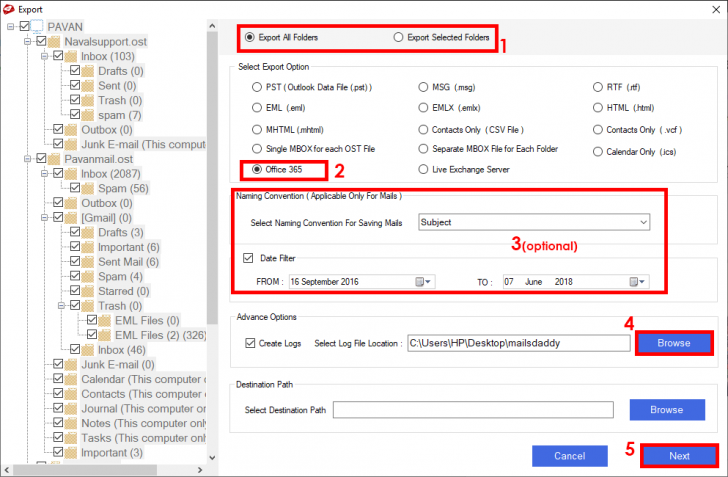
Task: Choose MSG export format
Action: 423,87
